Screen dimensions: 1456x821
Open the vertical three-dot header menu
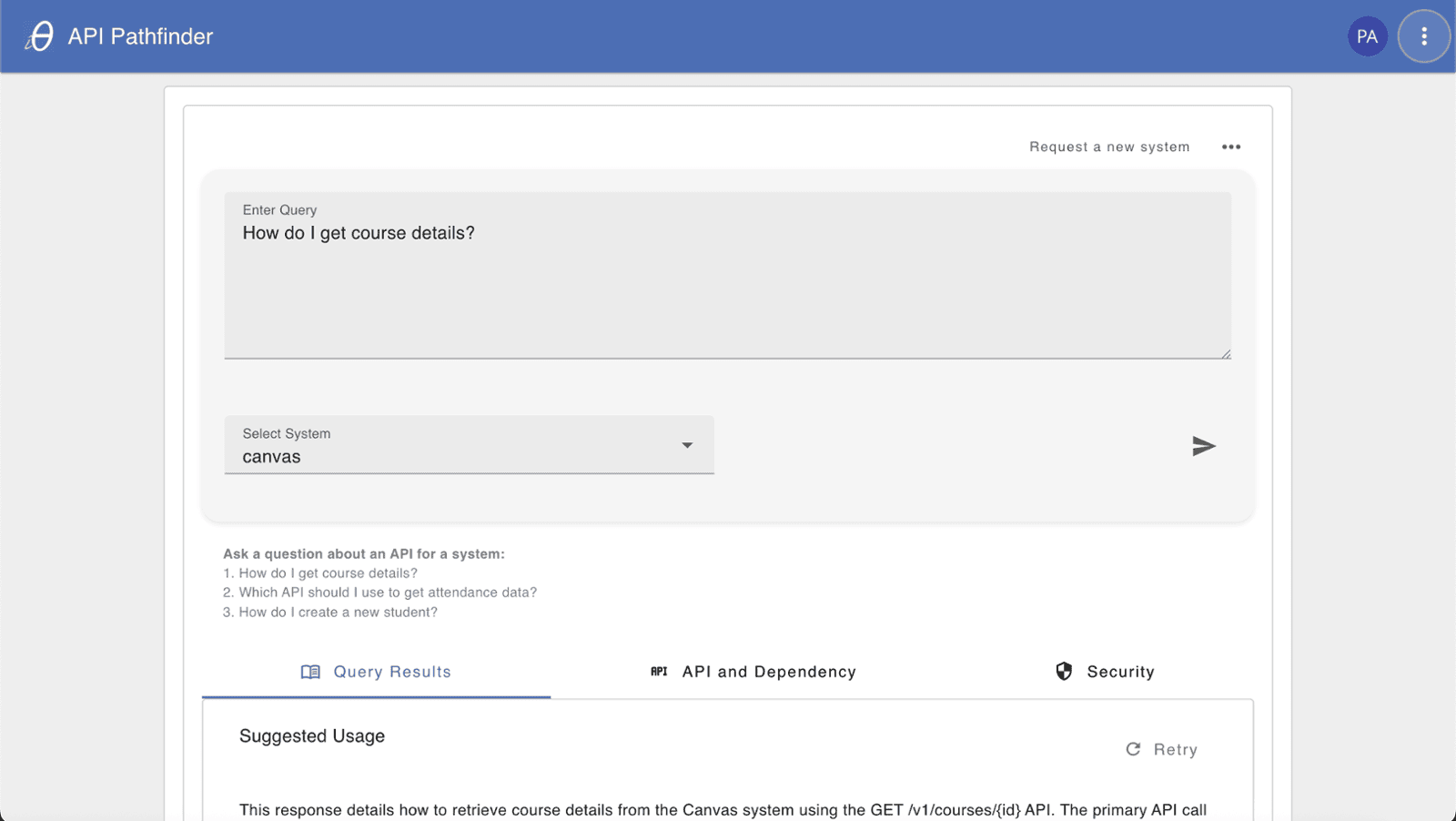[x=1424, y=36]
